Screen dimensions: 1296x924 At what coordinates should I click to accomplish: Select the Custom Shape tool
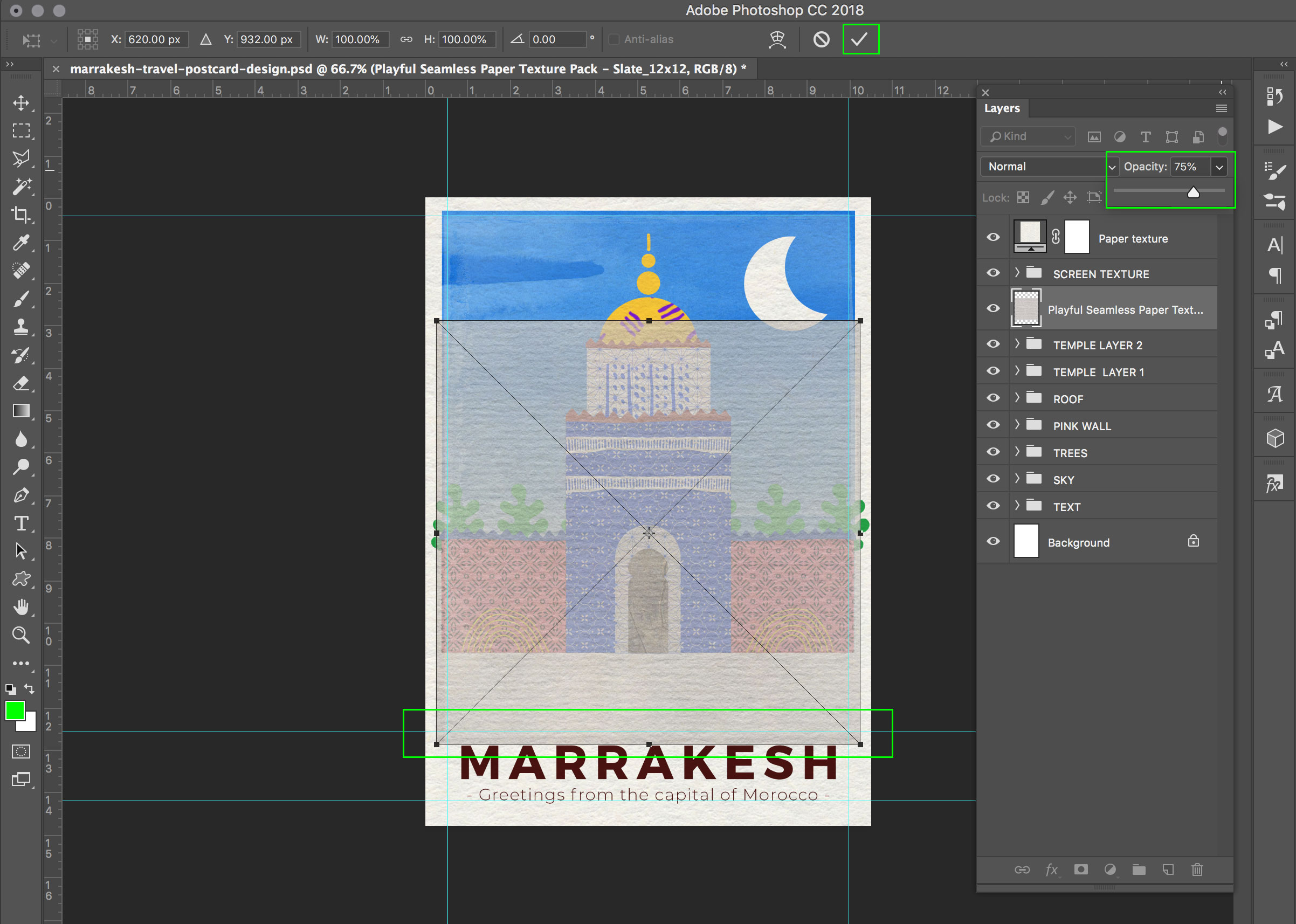click(x=21, y=579)
